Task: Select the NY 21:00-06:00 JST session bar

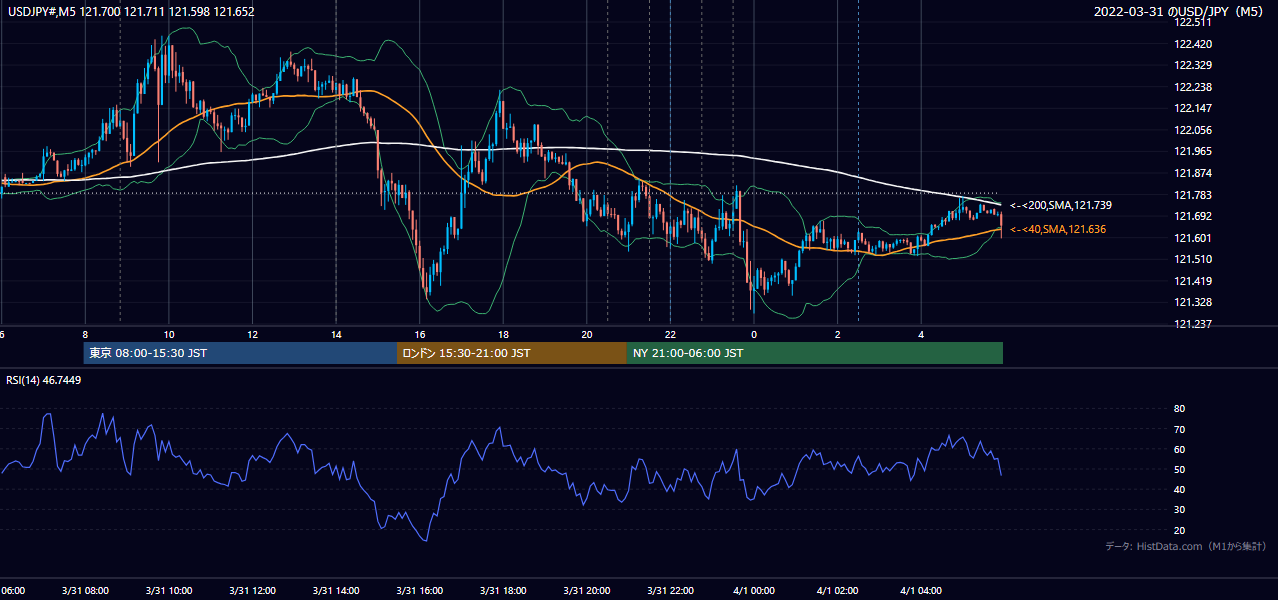Action: (x=815, y=353)
